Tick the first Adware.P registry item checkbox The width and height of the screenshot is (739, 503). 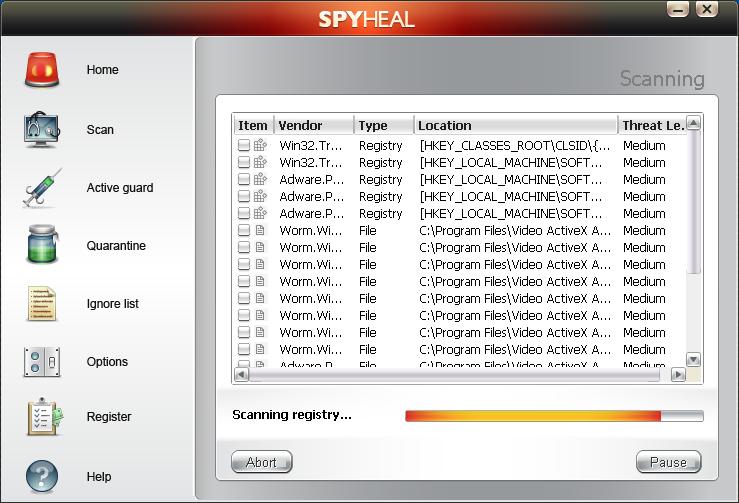click(244, 180)
